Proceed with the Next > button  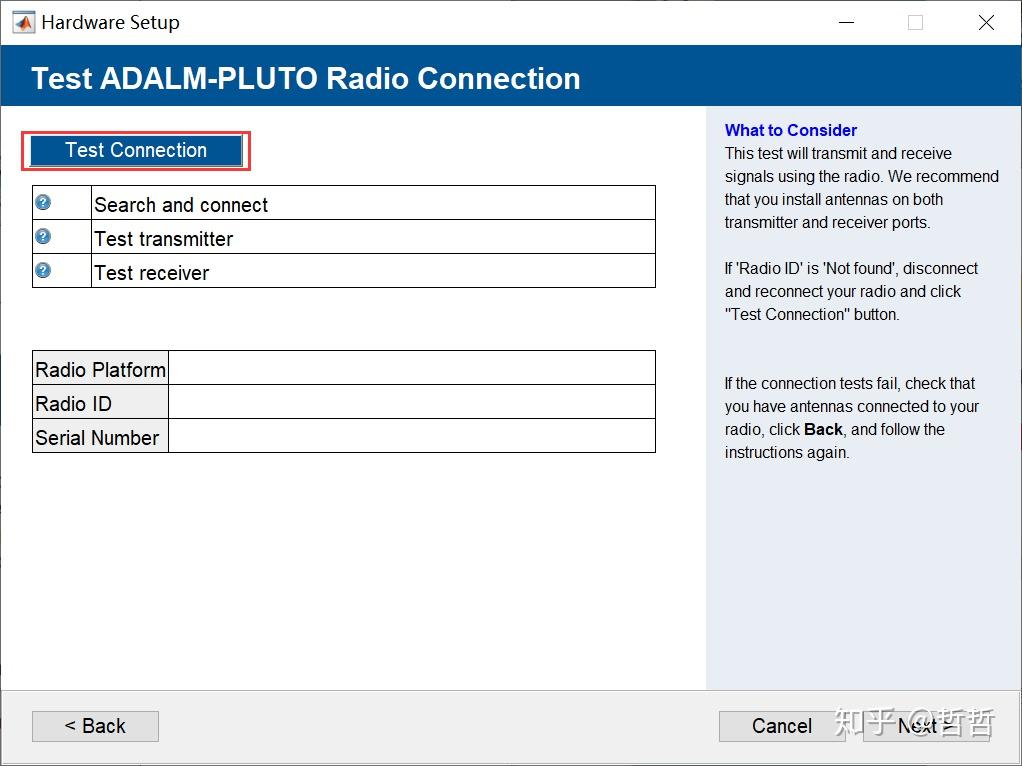(x=926, y=726)
